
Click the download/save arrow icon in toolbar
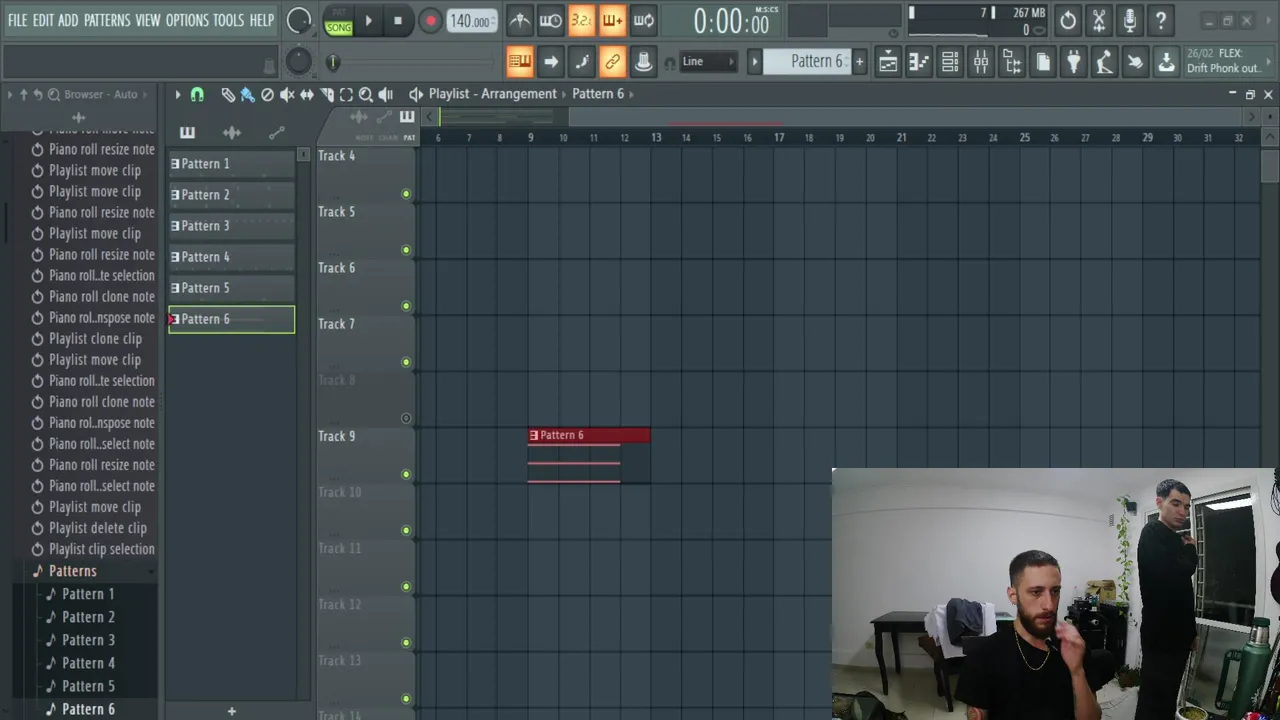click(x=1166, y=62)
